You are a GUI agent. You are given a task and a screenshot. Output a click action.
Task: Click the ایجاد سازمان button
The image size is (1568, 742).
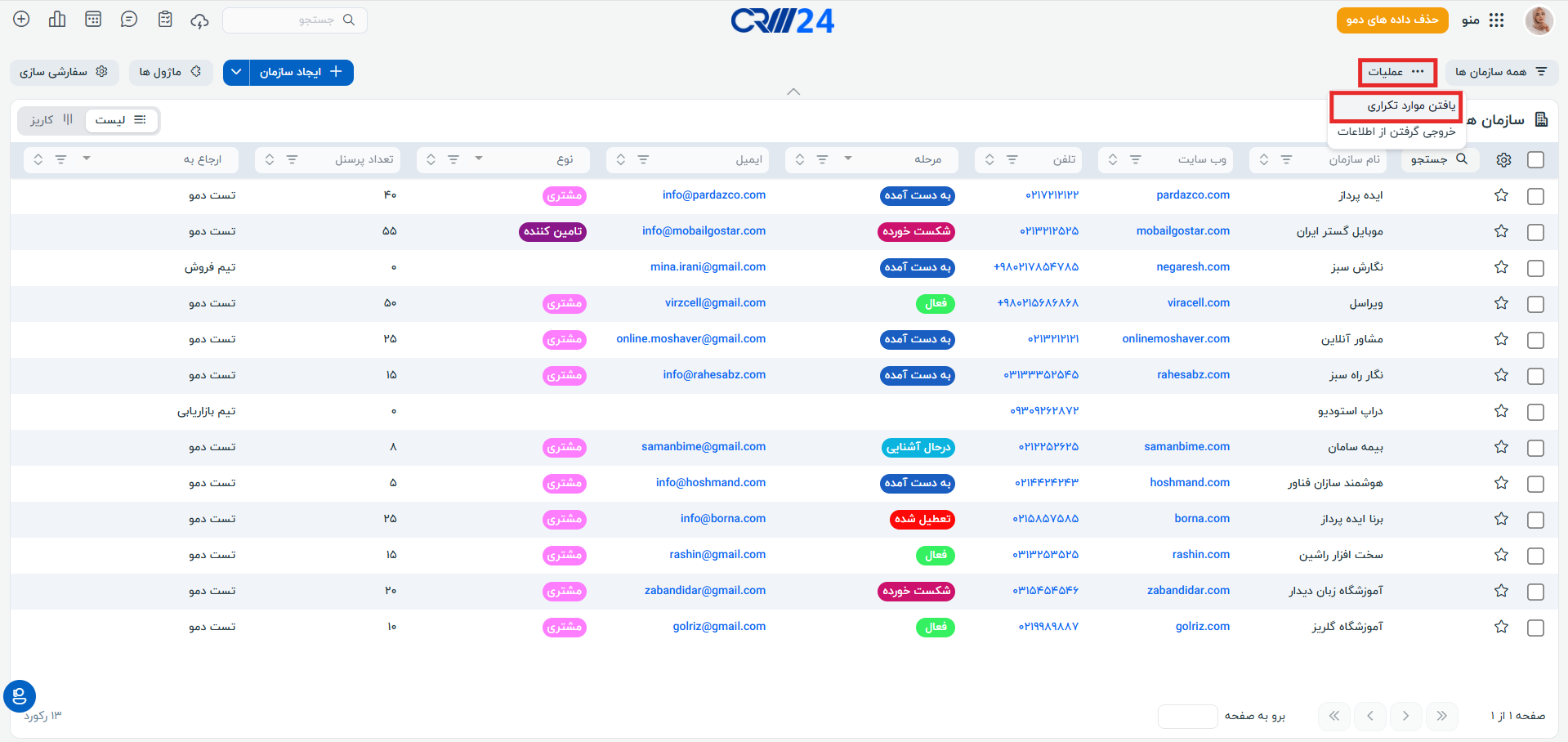(302, 72)
